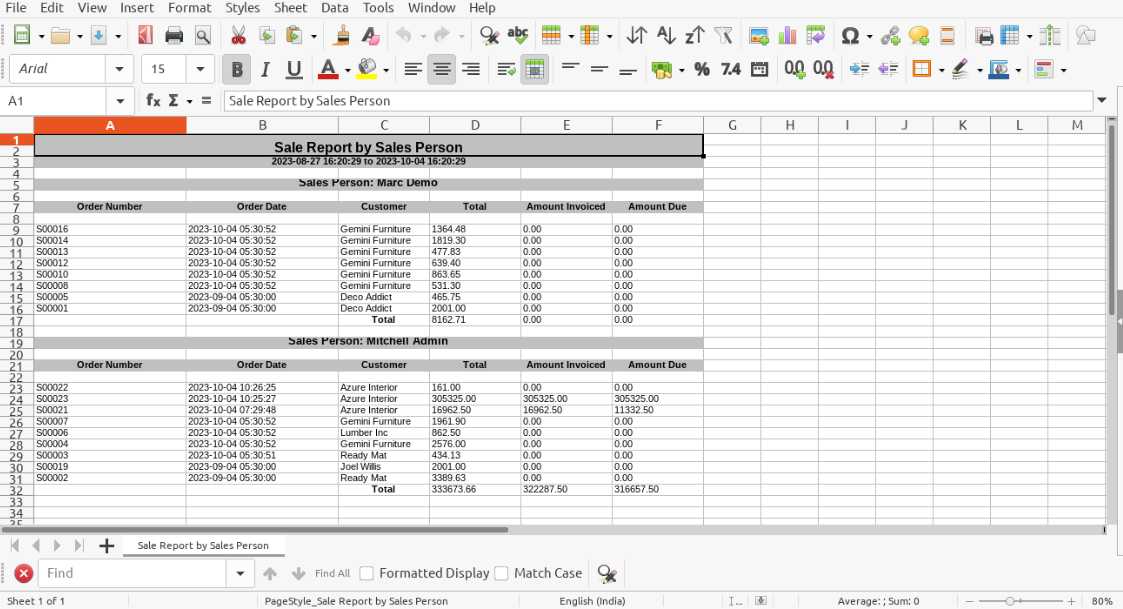The height and width of the screenshot is (609, 1123).
Task: Open the Insert menu
Action: click(x=137, y=8)
